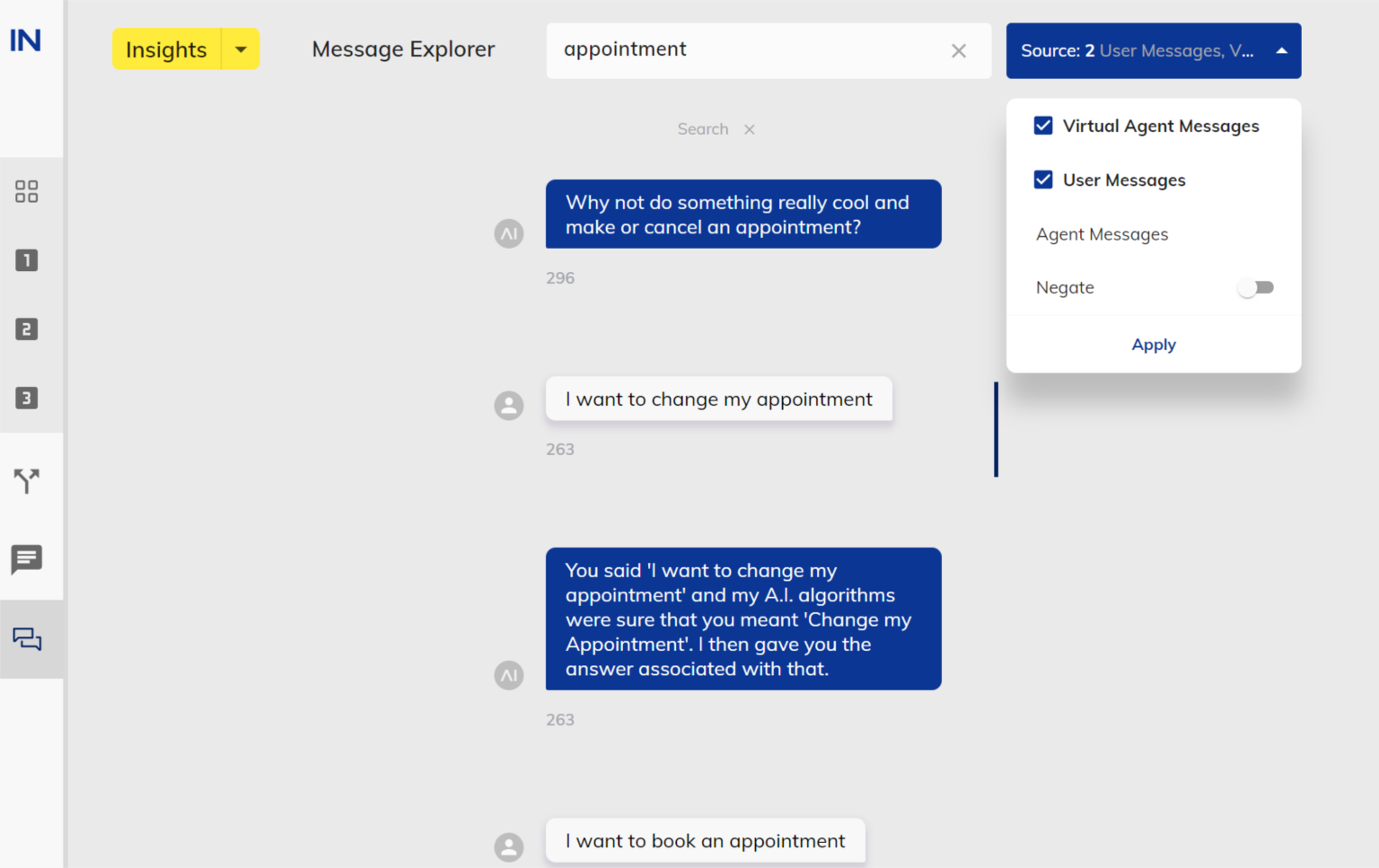1379x868 pixels.
Task: Select sidebar item numbered 3
Action: [26, 398]
